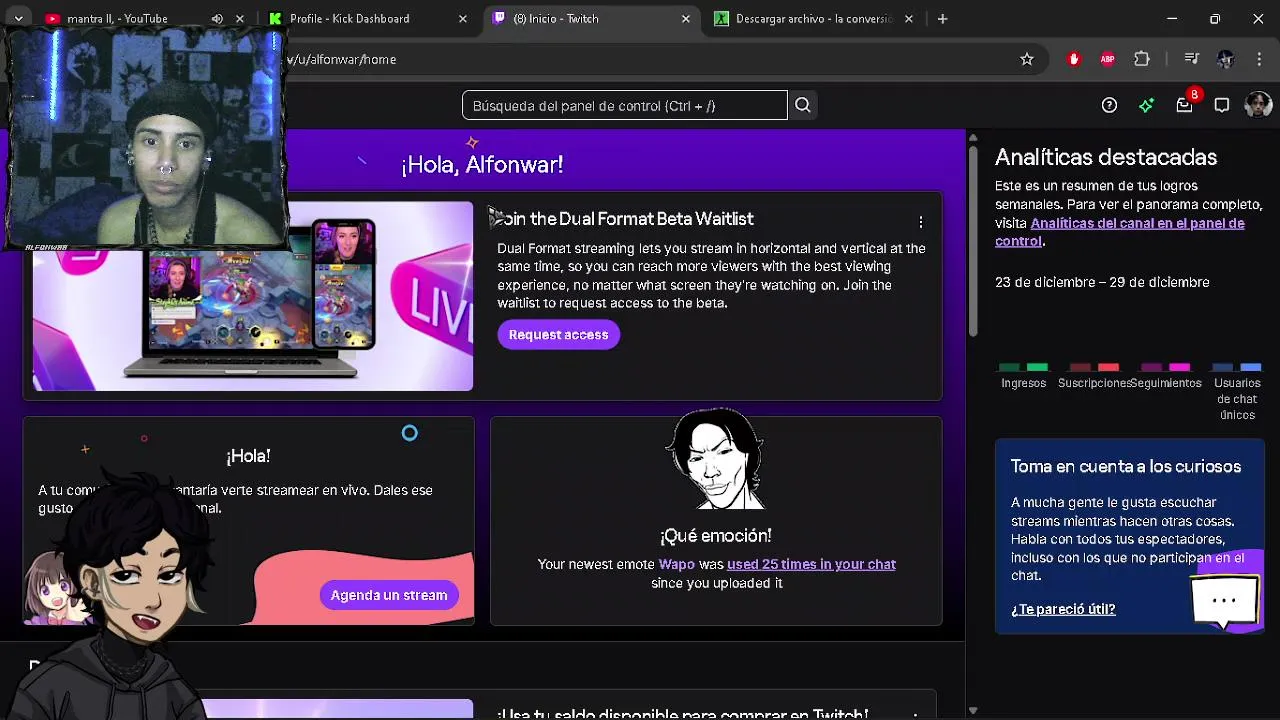Open the ABP adblock extension icon

[1107, 59]
